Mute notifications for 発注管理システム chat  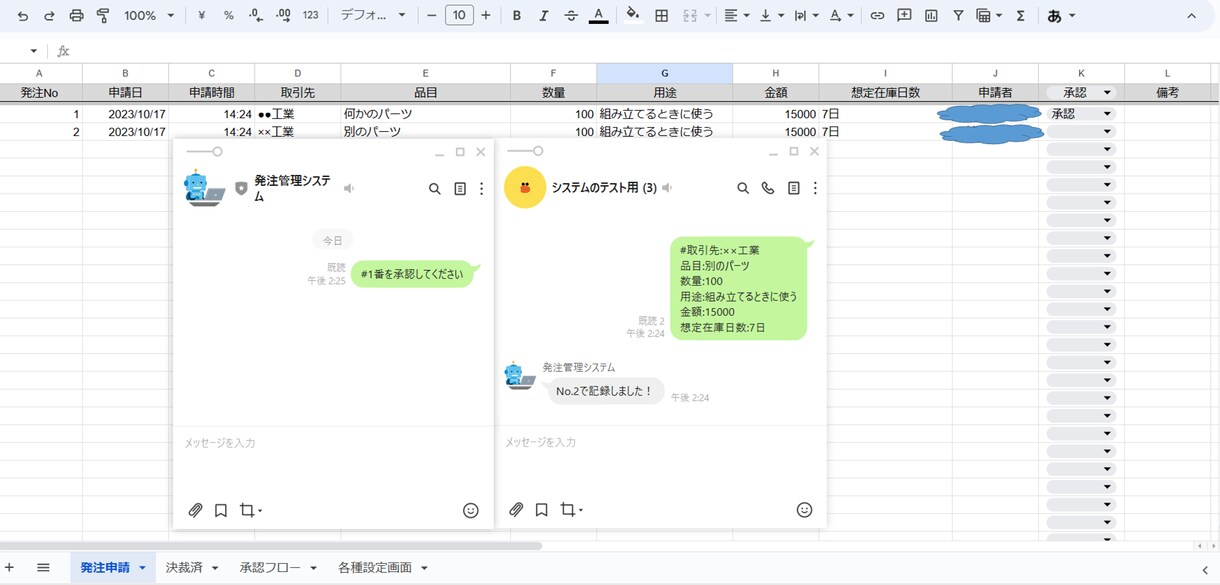(x=349, y=188)
